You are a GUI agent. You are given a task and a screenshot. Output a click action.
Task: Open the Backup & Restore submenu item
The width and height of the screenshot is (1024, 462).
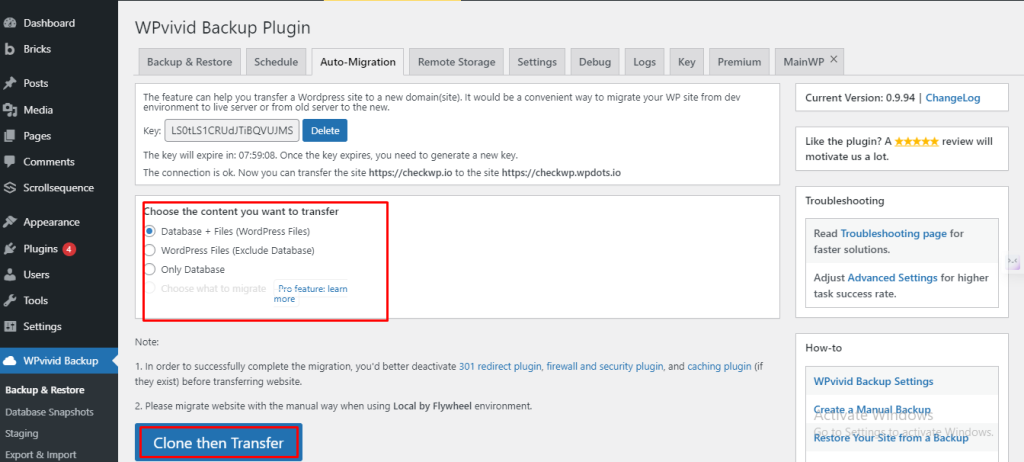click(45, 390)
